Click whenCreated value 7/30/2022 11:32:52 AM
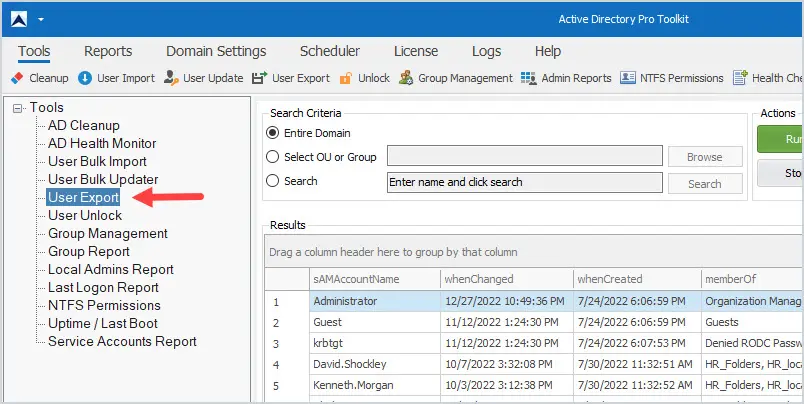Viewport: 804px width, 404px height. [x=635, y=386]
